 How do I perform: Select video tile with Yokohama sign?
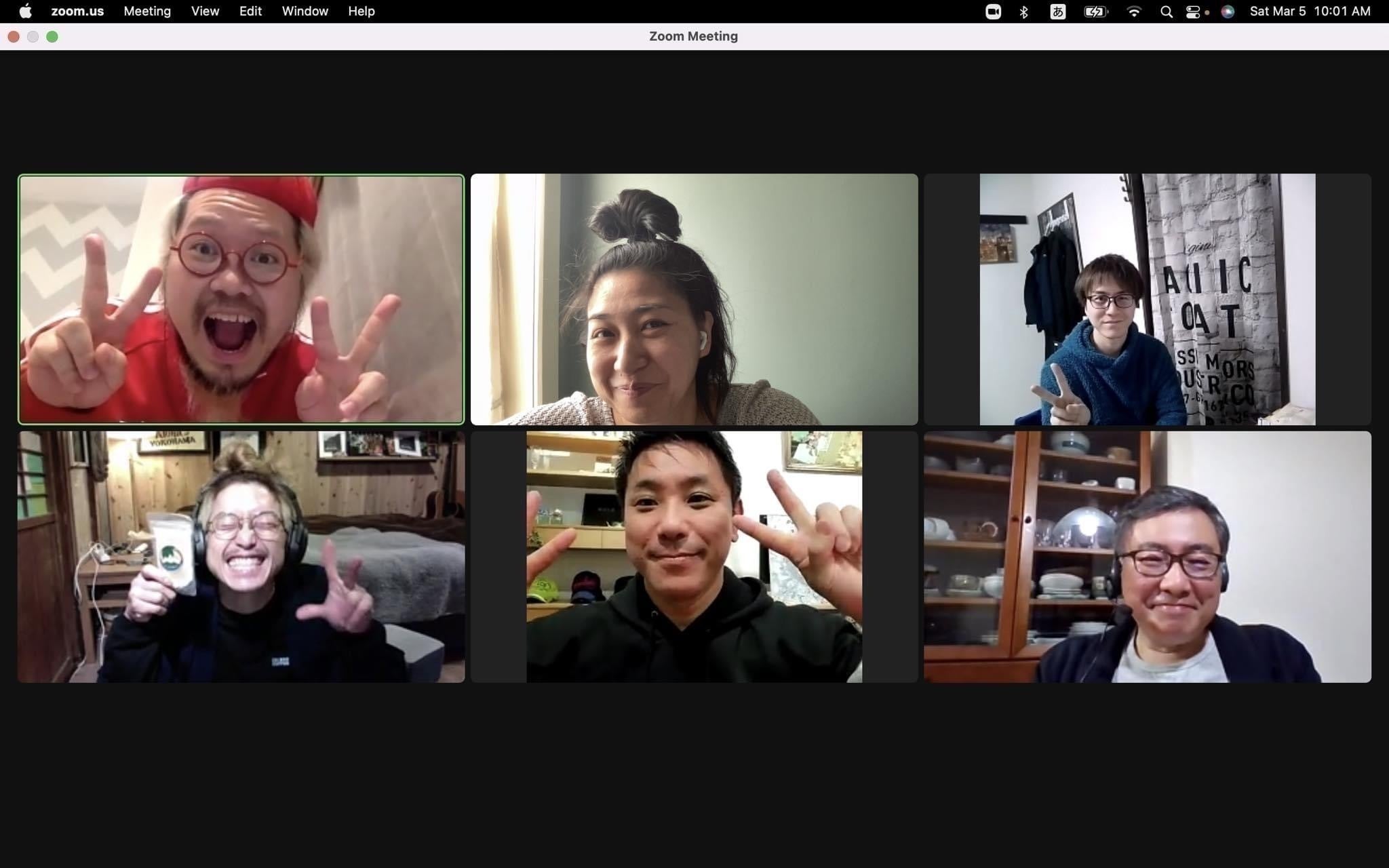[241, 557]
